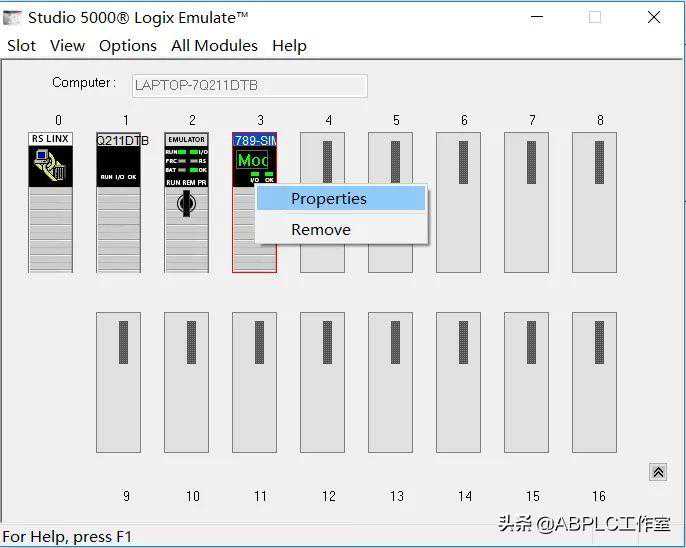686x548 pixels.
Task: Click the Computer name field
Action: pyautogui.click(x=249, y=86)
